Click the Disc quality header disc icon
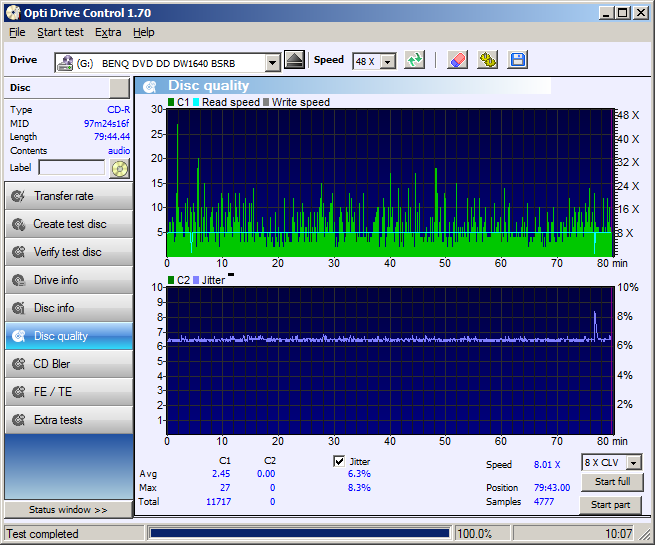Viewport: 655px width, 545px height. click(x=149, y=86)
